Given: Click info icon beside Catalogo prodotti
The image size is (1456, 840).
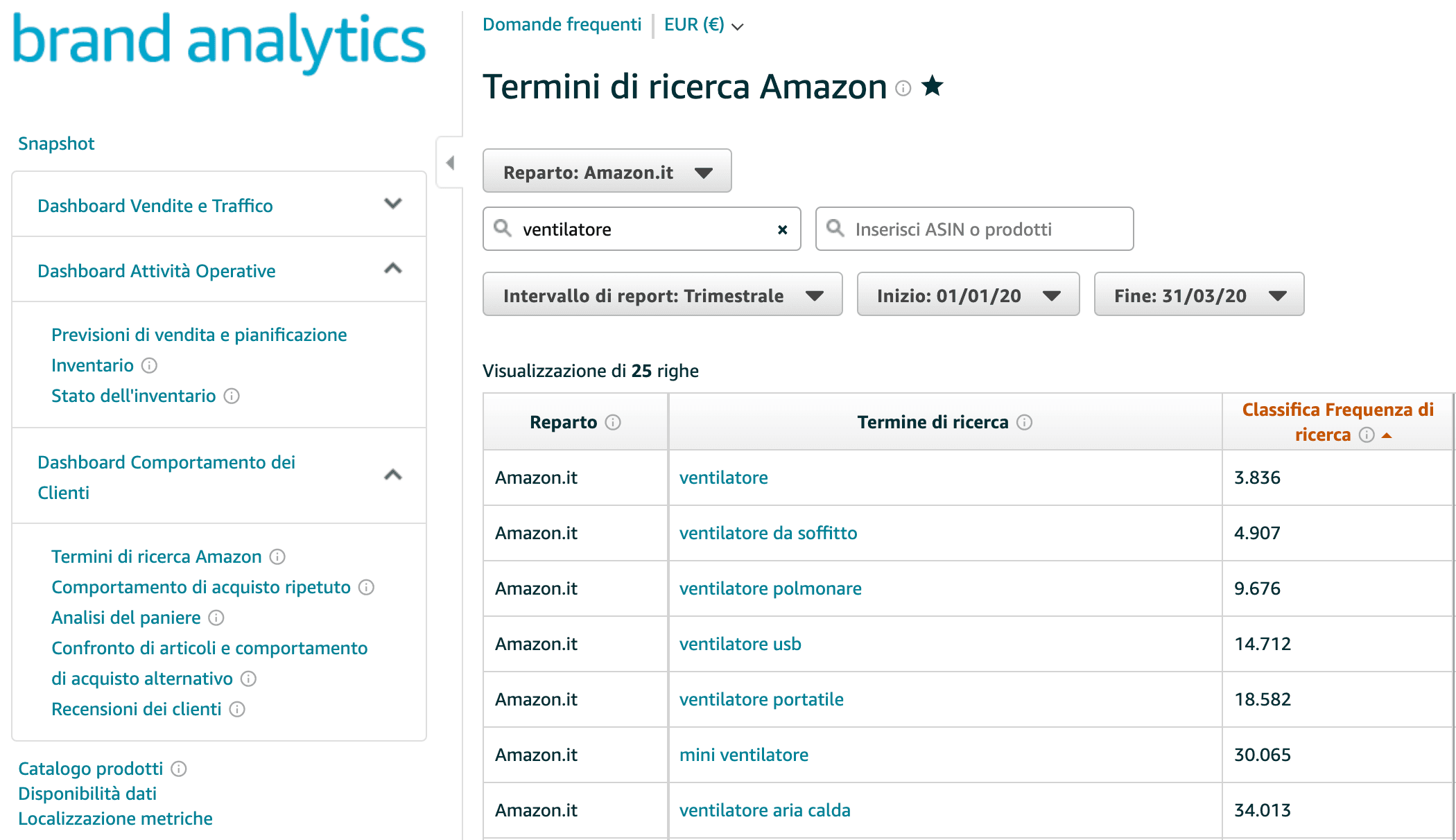Looking at the screenshot, I should (178, 769).
